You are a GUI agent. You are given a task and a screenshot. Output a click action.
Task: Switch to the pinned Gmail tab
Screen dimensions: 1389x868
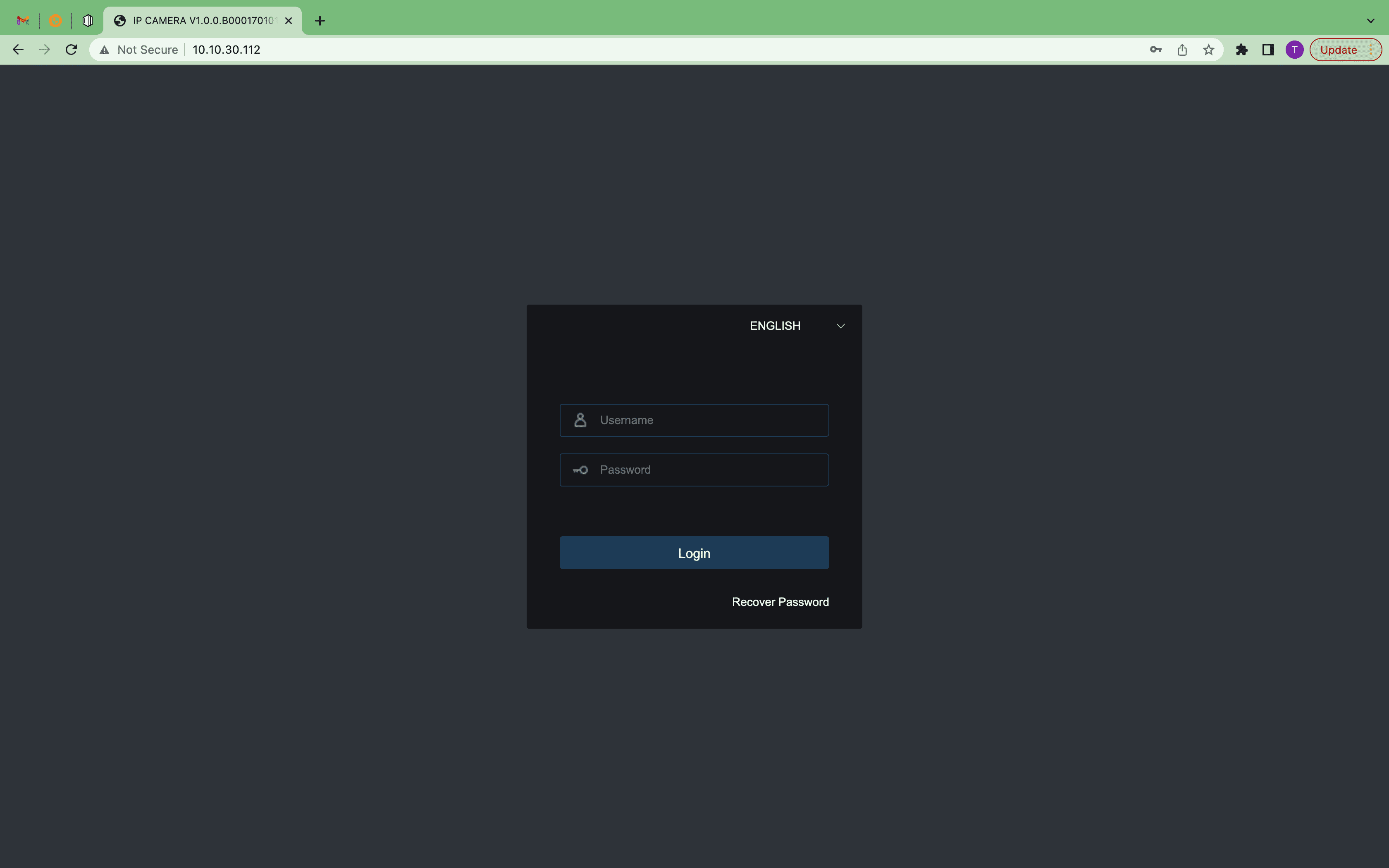23,21
